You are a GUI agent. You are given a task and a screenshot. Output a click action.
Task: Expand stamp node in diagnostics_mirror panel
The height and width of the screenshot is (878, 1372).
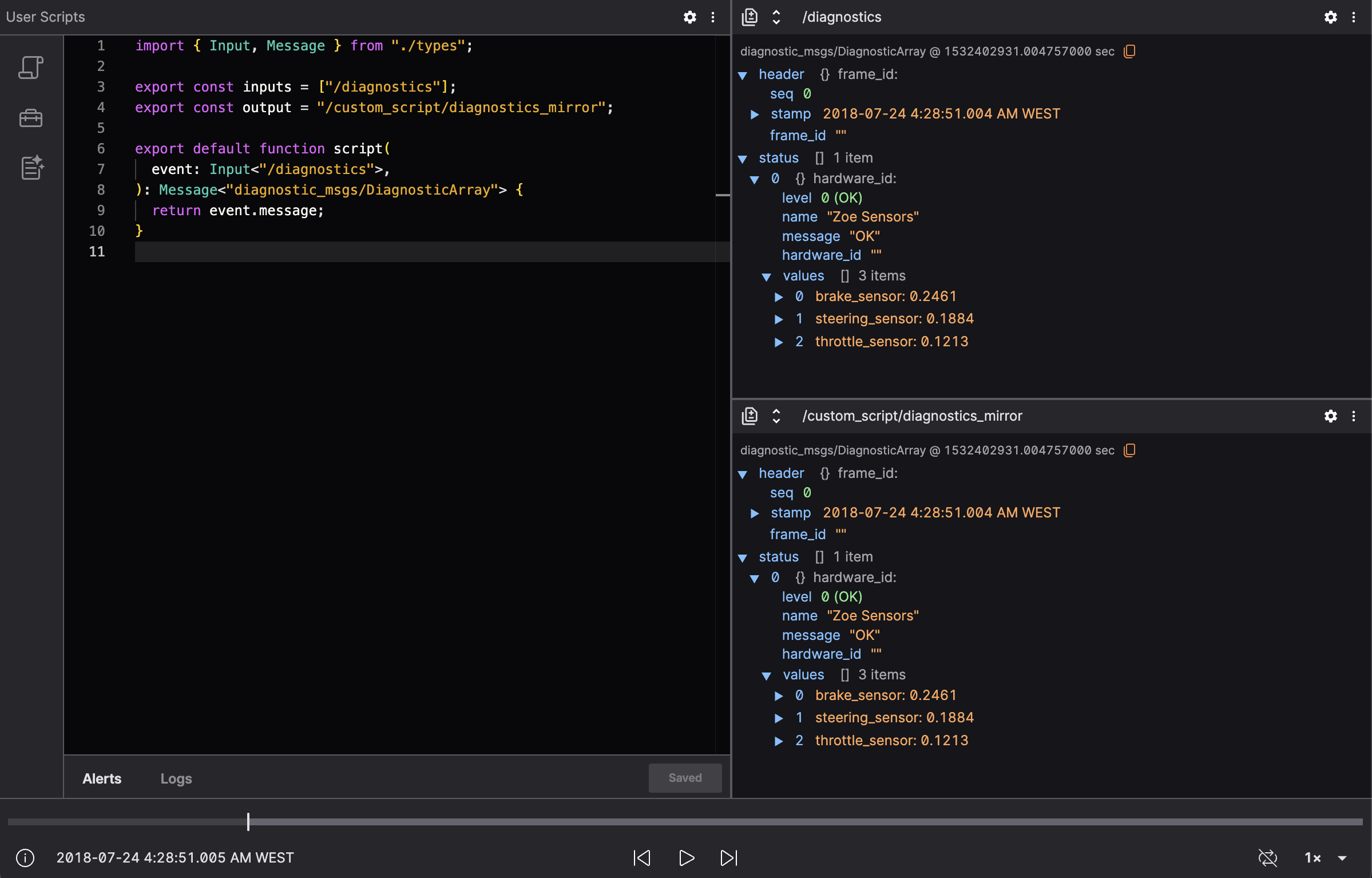[755, 513]
